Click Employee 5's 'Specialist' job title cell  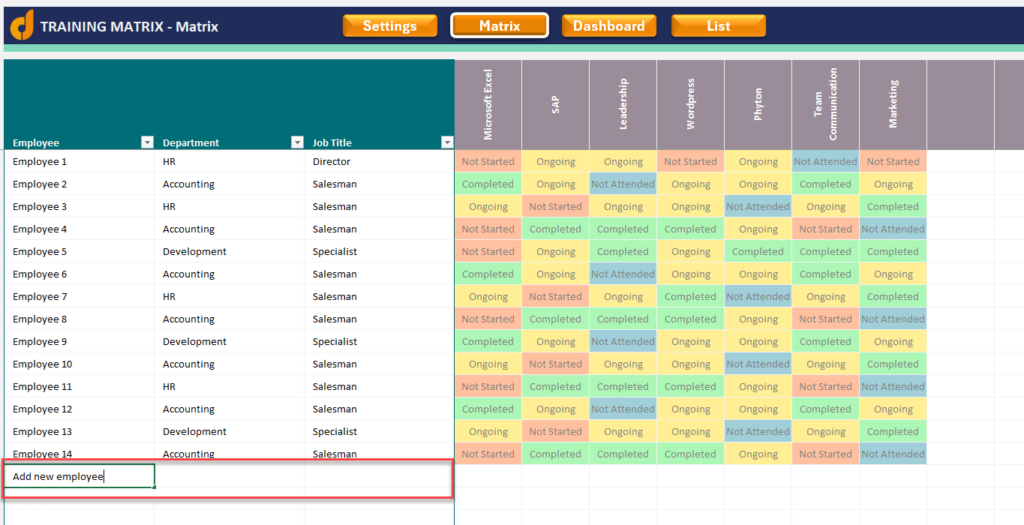[379, 251]
